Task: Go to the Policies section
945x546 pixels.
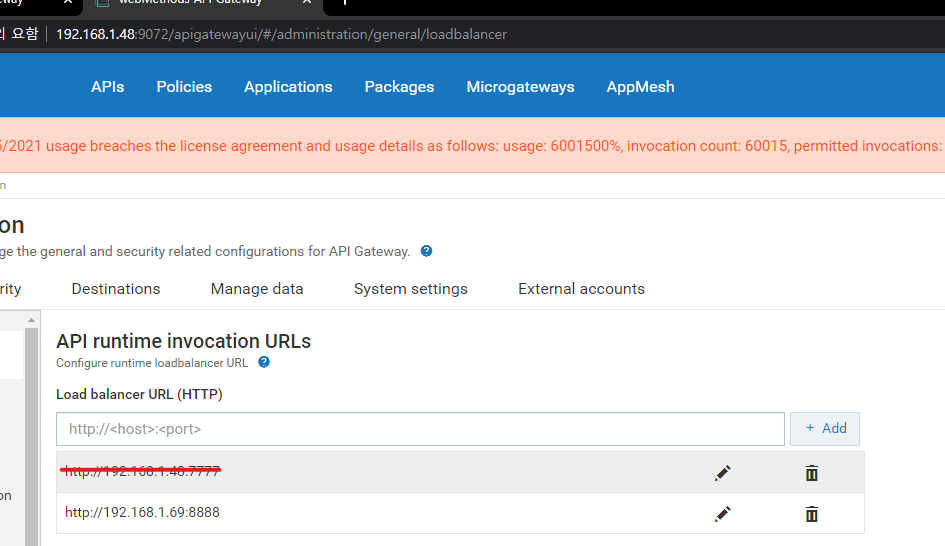Action: (x=184, y=87)
